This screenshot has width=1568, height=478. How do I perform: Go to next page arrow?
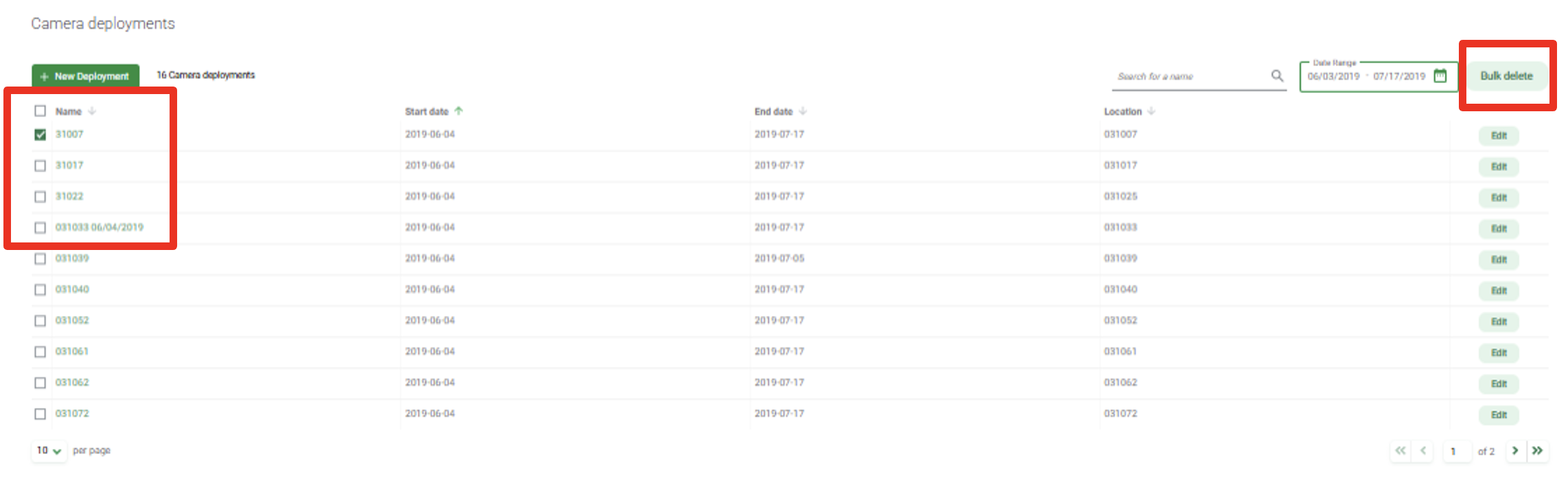(x=1515, y=451)
